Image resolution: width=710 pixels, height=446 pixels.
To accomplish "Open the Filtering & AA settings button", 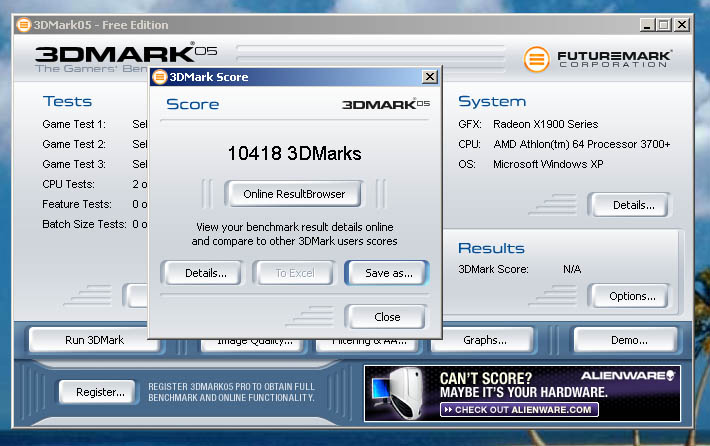I will 369,344.
